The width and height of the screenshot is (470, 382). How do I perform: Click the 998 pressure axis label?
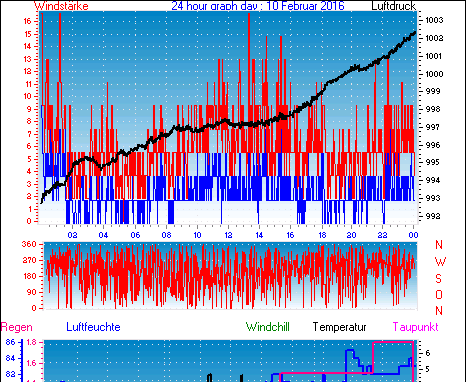(433, 109)
